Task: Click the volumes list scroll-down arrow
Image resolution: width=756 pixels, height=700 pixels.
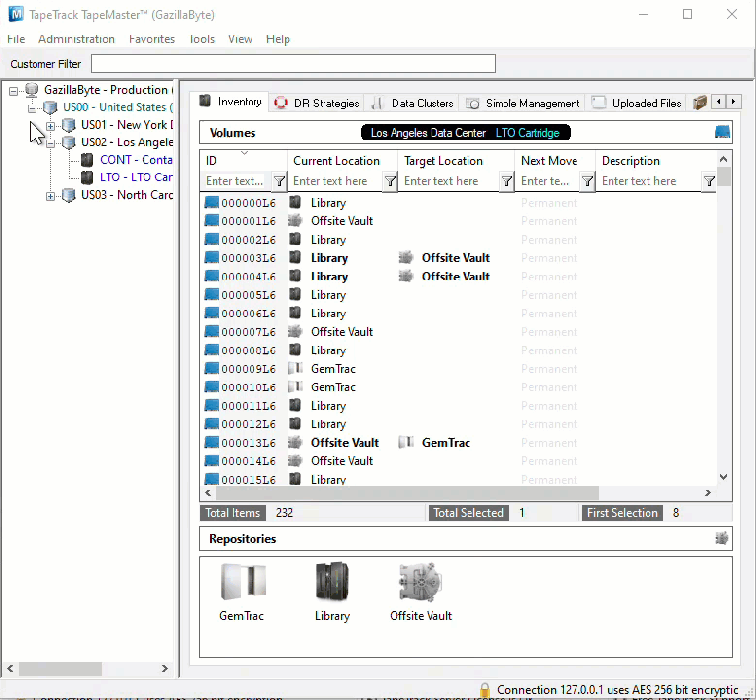Action: click(x=723, y=477)
